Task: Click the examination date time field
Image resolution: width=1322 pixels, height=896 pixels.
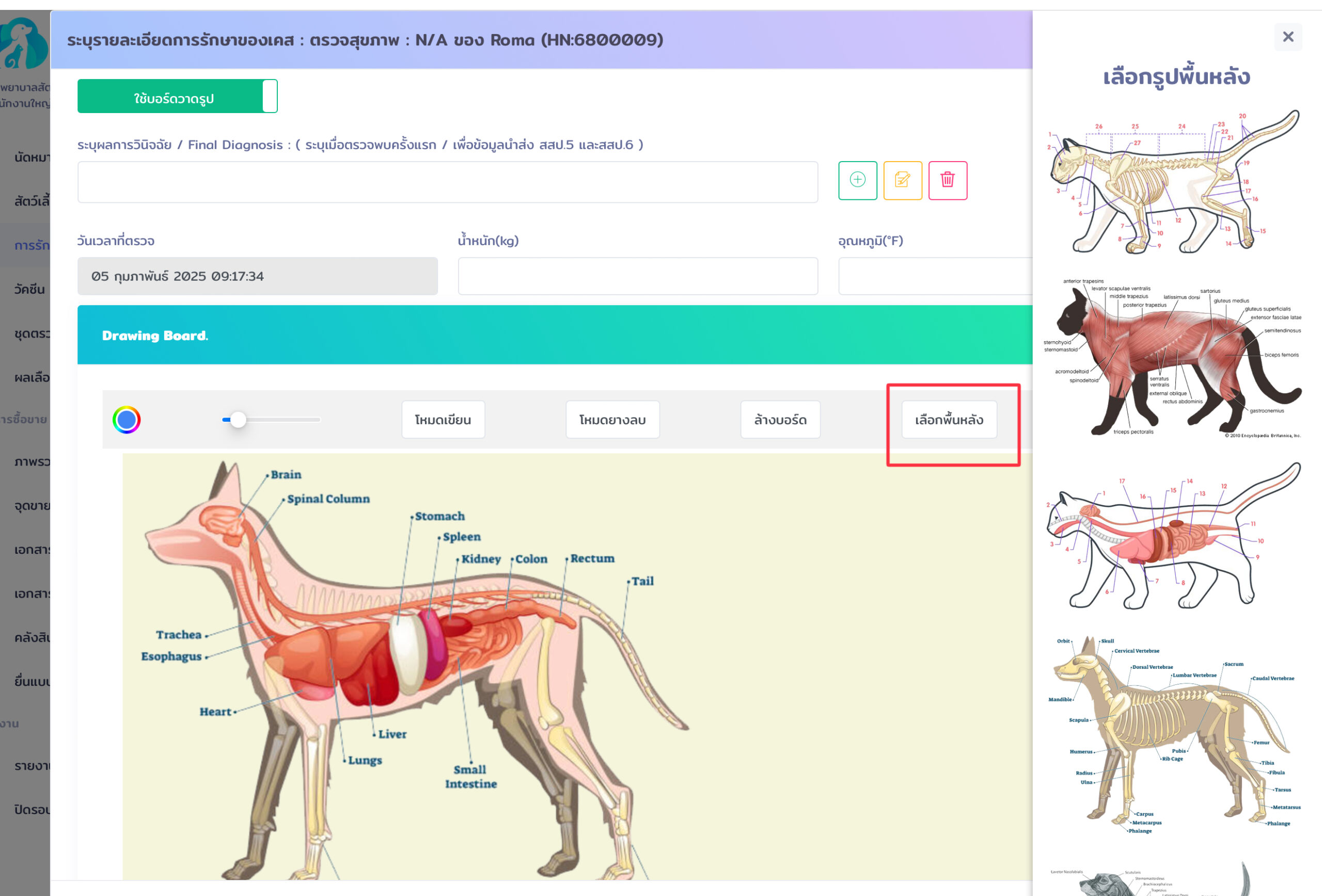Action: pos(257,276)
